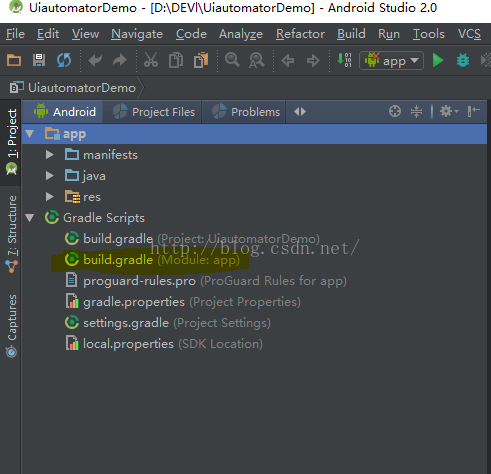
Task: Open the Build menu
Action: coord(351,34)
